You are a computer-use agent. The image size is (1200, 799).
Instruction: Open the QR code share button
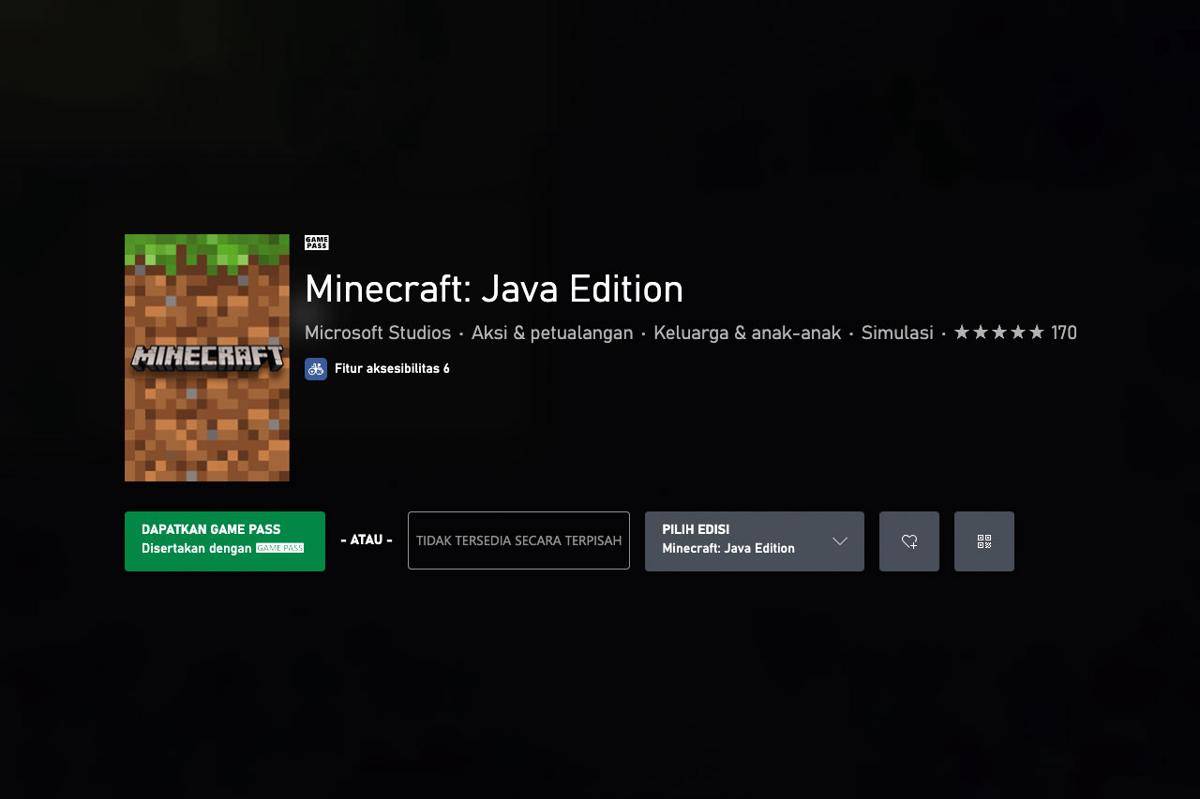[984, 541]
